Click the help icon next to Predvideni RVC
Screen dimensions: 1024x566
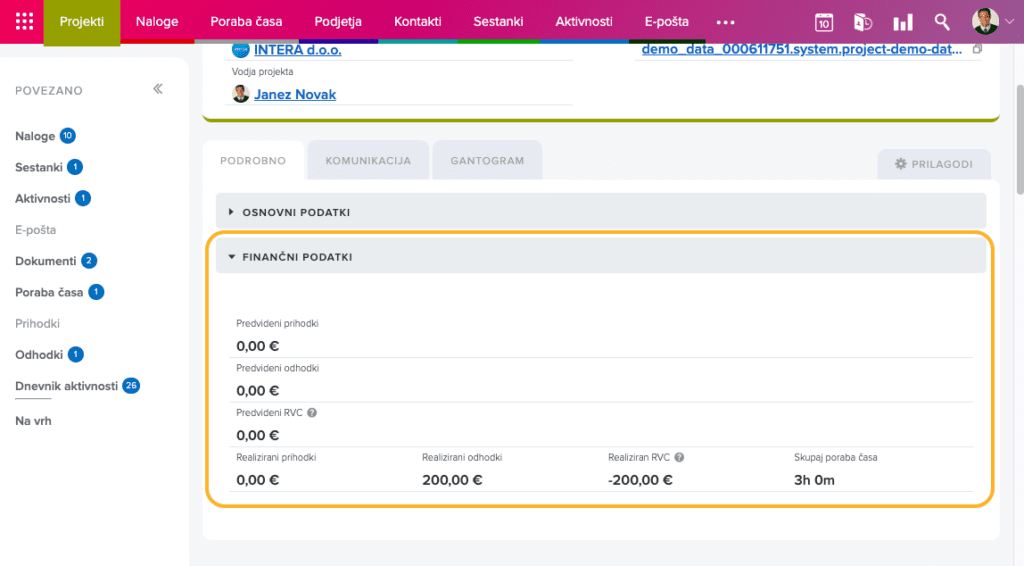point(312,413)
